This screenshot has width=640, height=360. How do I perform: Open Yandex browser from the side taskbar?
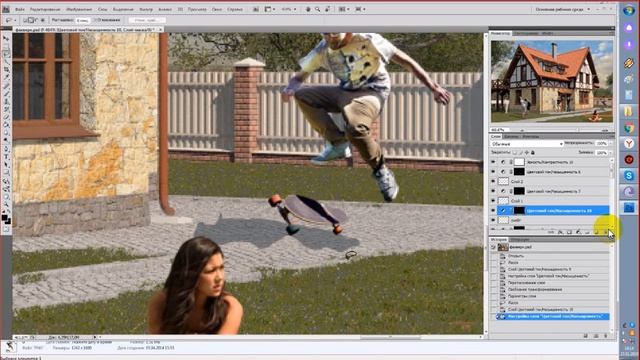point(629,144)
